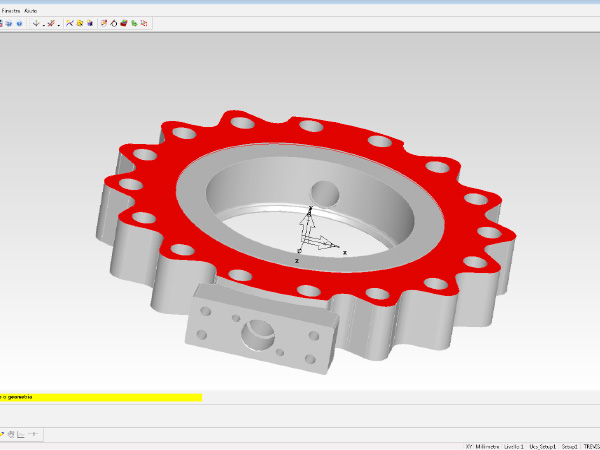Expand dropdown beside red-green crossed axes icon
Screen dimensions: 600x450
point(58,23)
